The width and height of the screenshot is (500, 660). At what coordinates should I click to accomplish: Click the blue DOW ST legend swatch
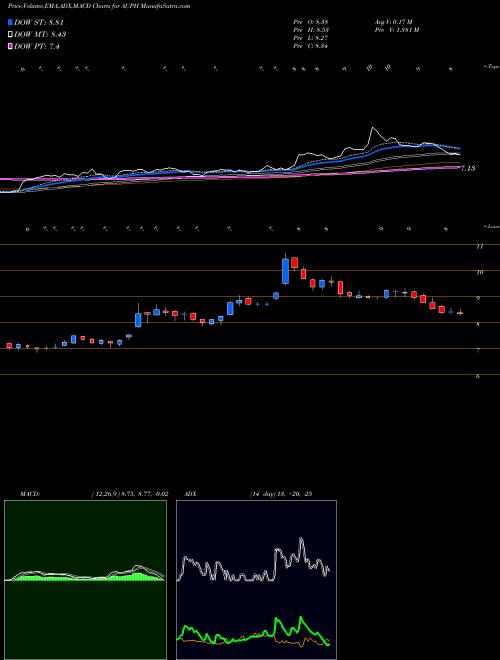coord(10,22)
